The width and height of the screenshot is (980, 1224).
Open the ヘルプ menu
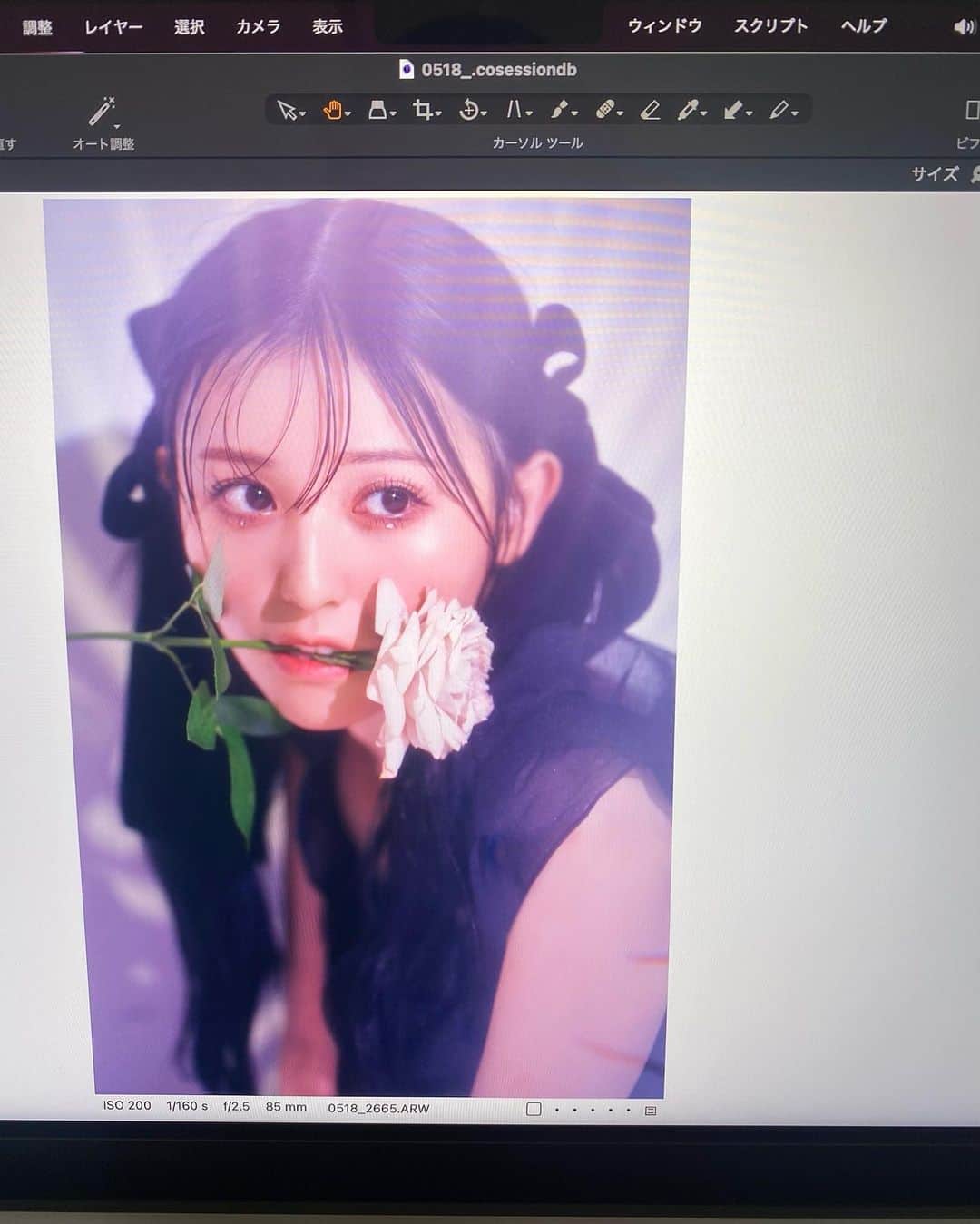coord(864,26)
